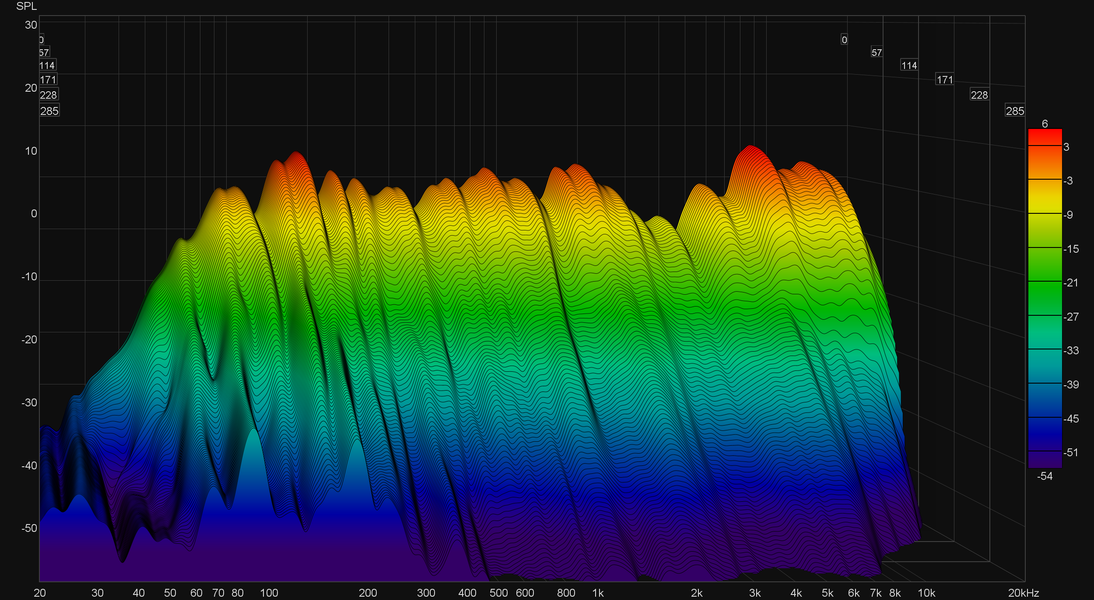This screenshot has height=600, width=1094.
Task: Select the 500 Hz frequency label
Action: [x=499, y=593]
